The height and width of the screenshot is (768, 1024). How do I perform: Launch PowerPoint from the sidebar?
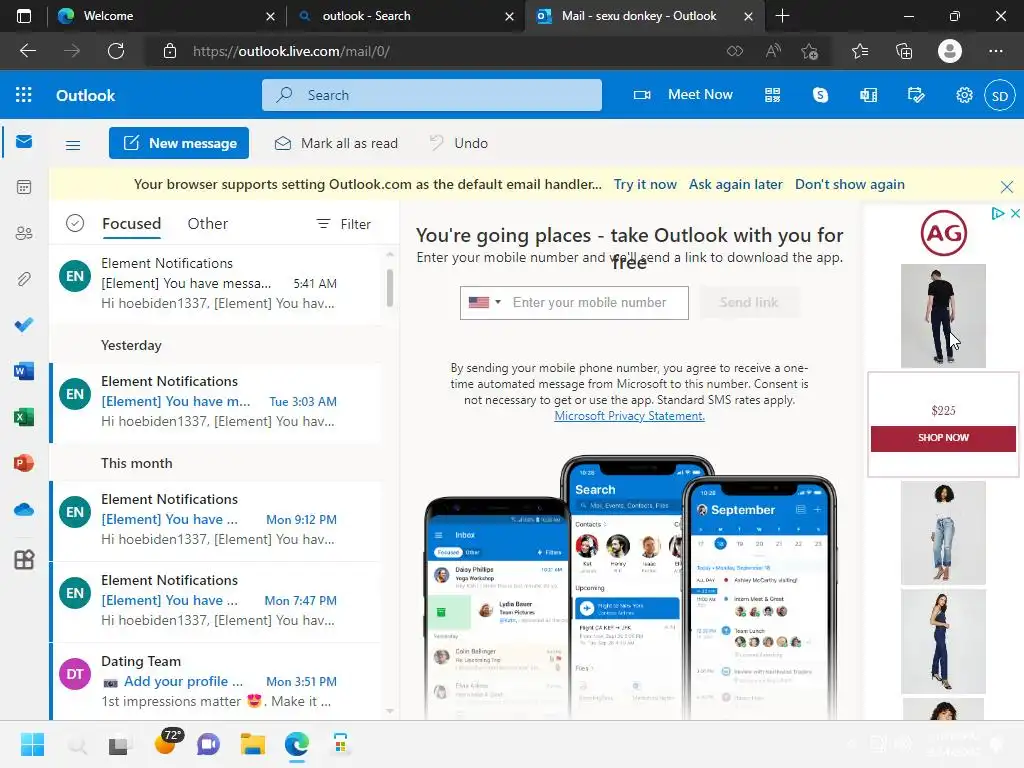click(24, 463)
